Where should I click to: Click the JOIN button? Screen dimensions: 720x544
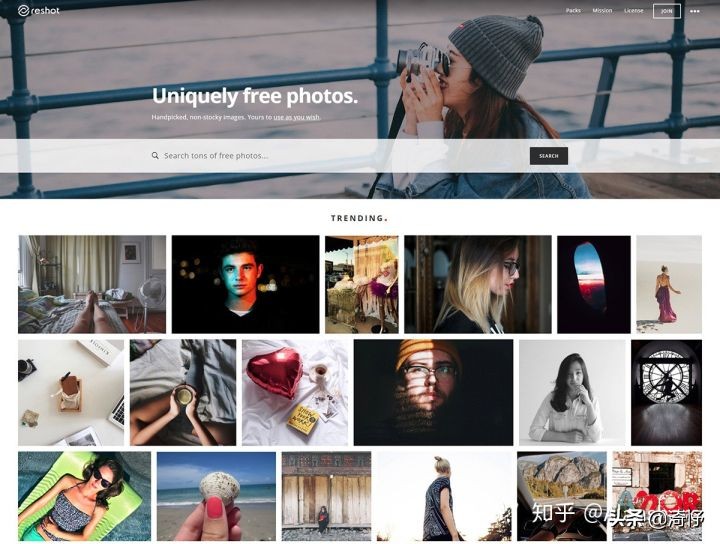pyautogui.click(x=667, y=11)
